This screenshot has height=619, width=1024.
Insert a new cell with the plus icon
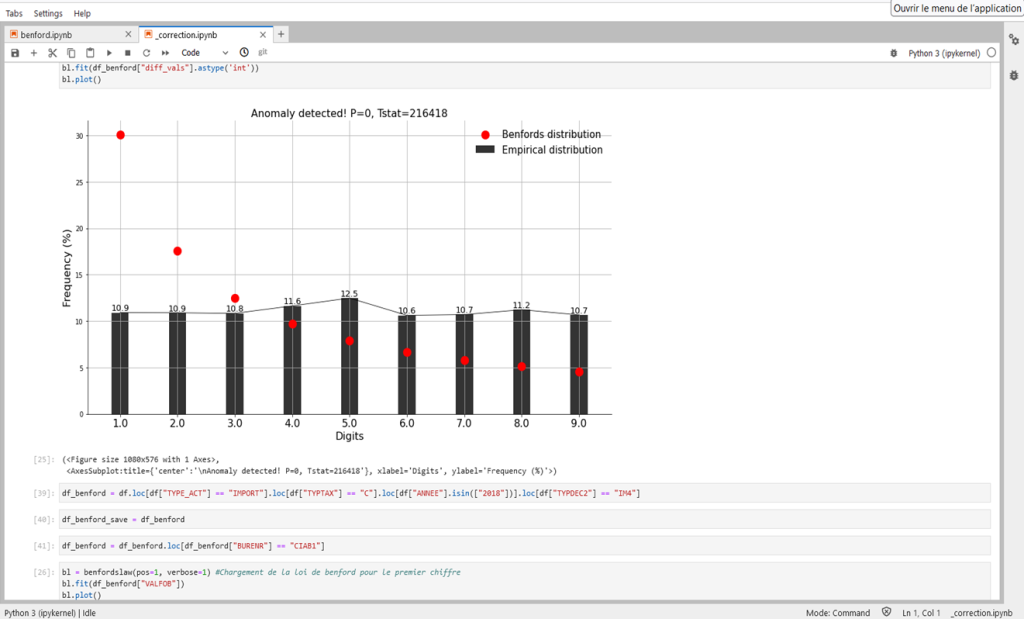34,53
